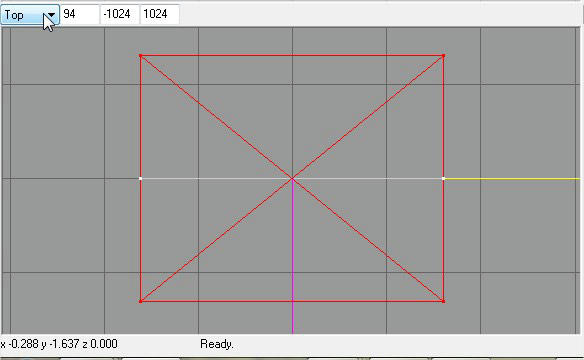Click the x y z coordinate readout

click(x=59, y=344)
